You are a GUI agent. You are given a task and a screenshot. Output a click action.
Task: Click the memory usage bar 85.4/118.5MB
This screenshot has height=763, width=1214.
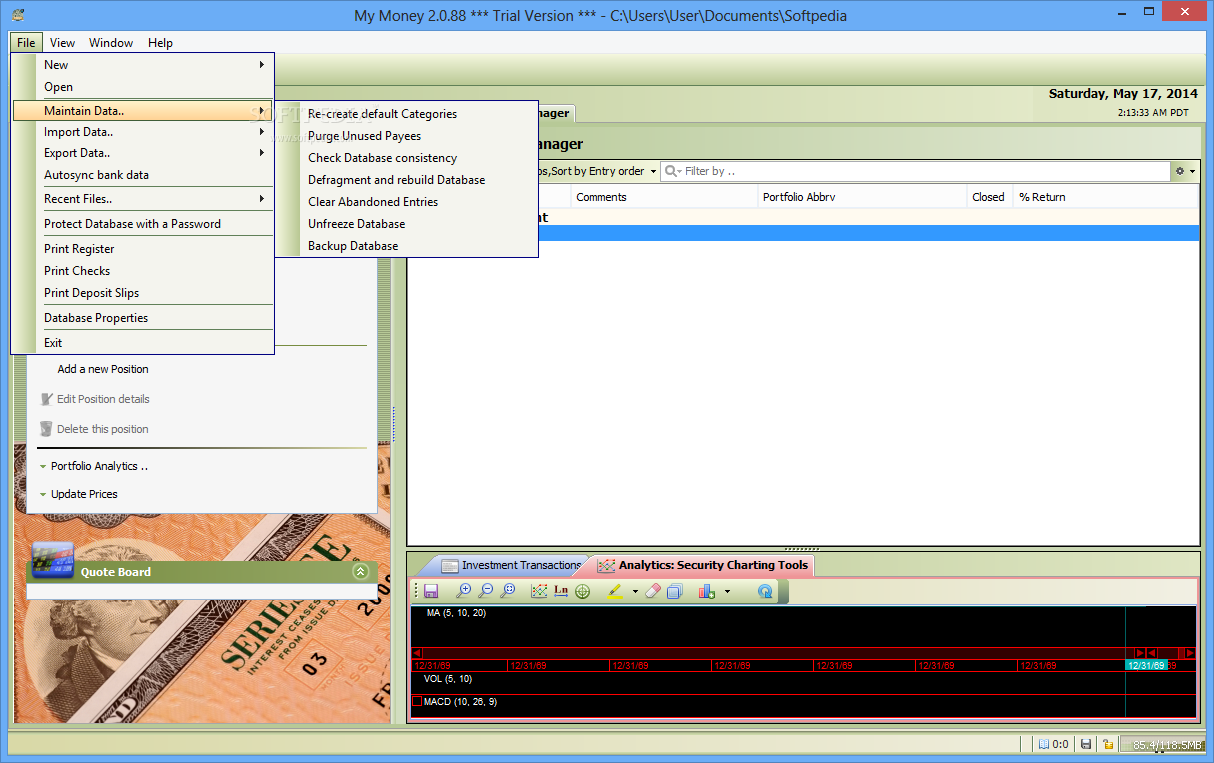click(1163, 744)
